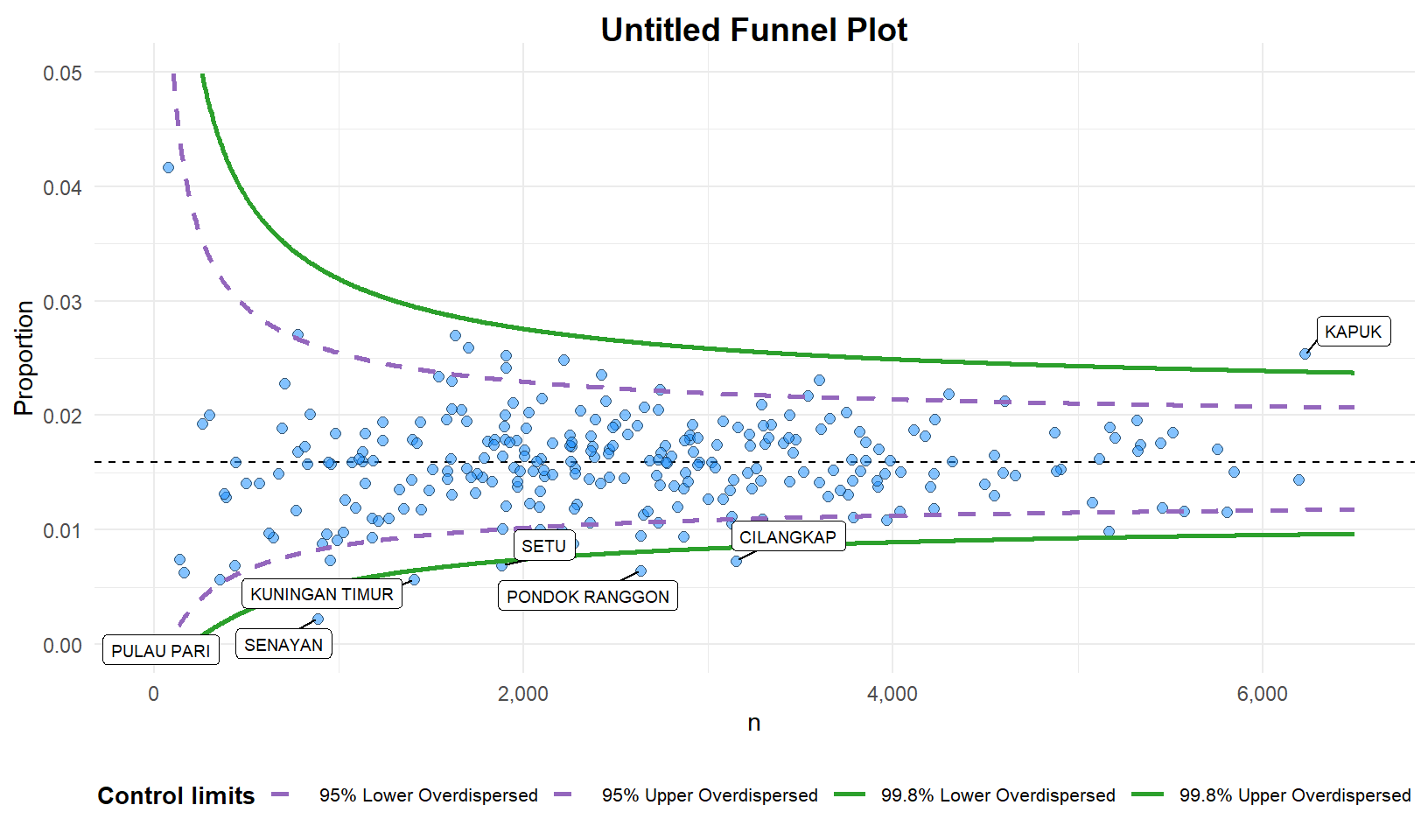Click the SETU label box
Image resolution: width=1428 pixels, height=840 pixels.
(x=543, y=546)
